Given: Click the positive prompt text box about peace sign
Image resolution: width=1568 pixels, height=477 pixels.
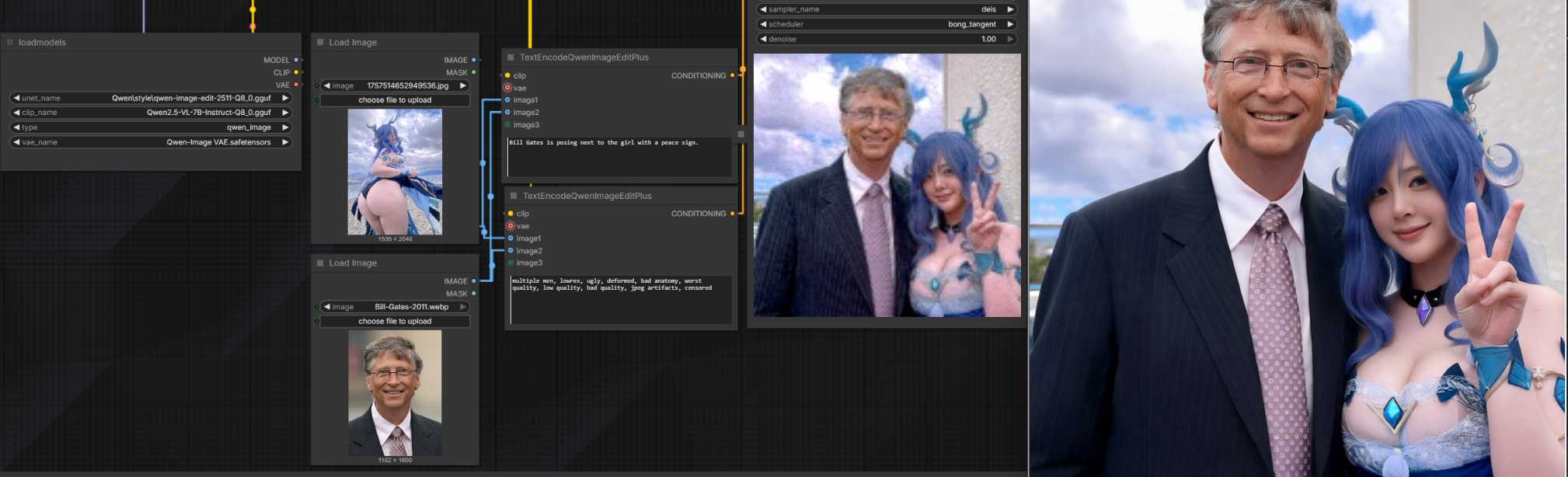Looking at the screenshot, I should tap(619, 158).
